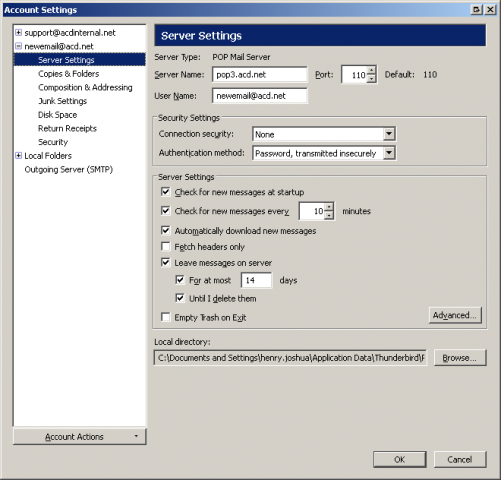501x480 pixels.
Task: Collapse the newemail@acd.net account tree
Action: click(19, 46)
